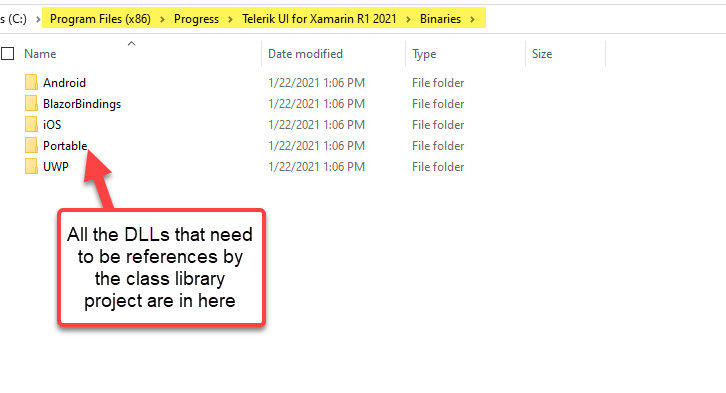Select the UWP folder name
The image size is (726, 393).
(56, 167)
